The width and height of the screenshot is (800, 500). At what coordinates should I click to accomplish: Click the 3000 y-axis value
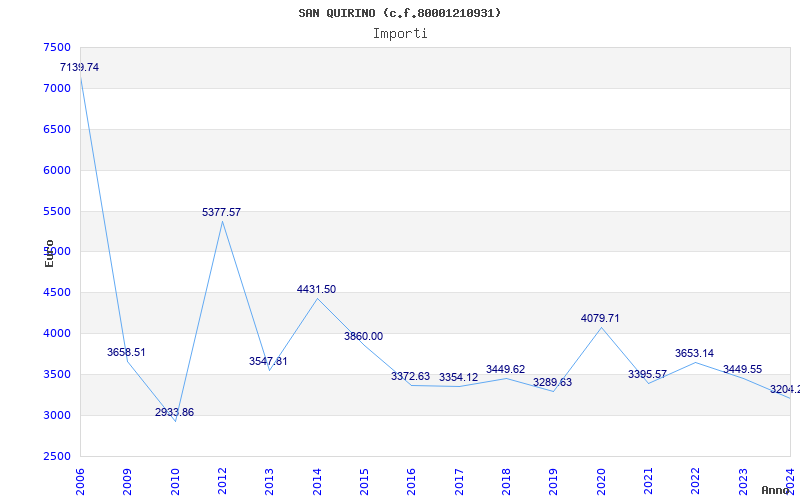[57, 415]
